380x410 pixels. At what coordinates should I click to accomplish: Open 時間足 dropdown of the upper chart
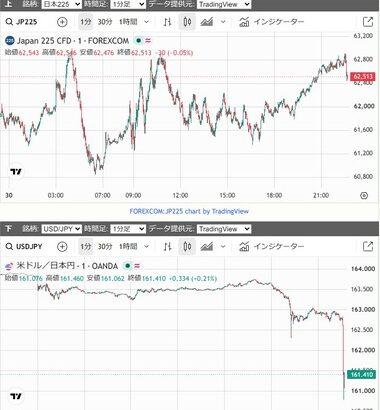[x=128, y=4]
